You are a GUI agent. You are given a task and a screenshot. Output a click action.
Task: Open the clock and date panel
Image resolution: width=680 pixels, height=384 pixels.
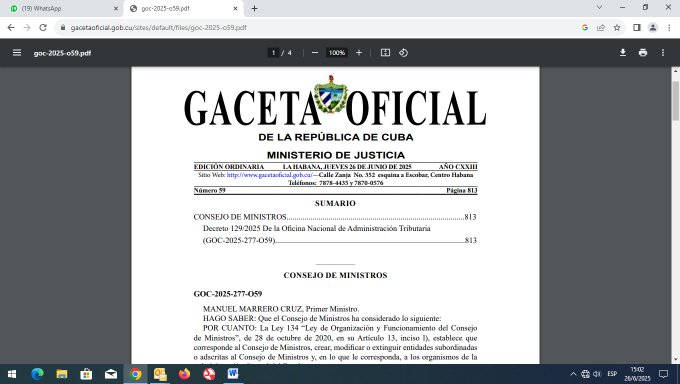pos(637,374)
